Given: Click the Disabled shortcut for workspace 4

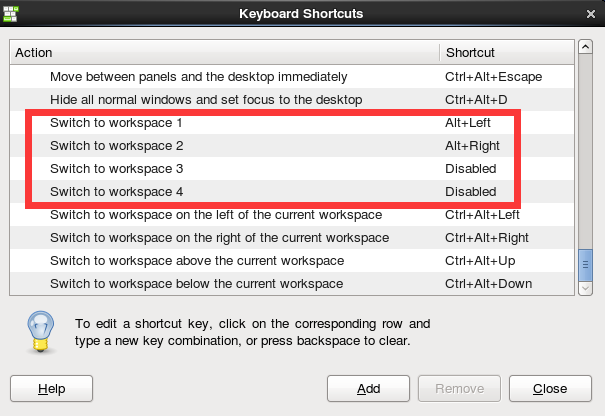Looking at the screenshot, I should coord(470,191).
